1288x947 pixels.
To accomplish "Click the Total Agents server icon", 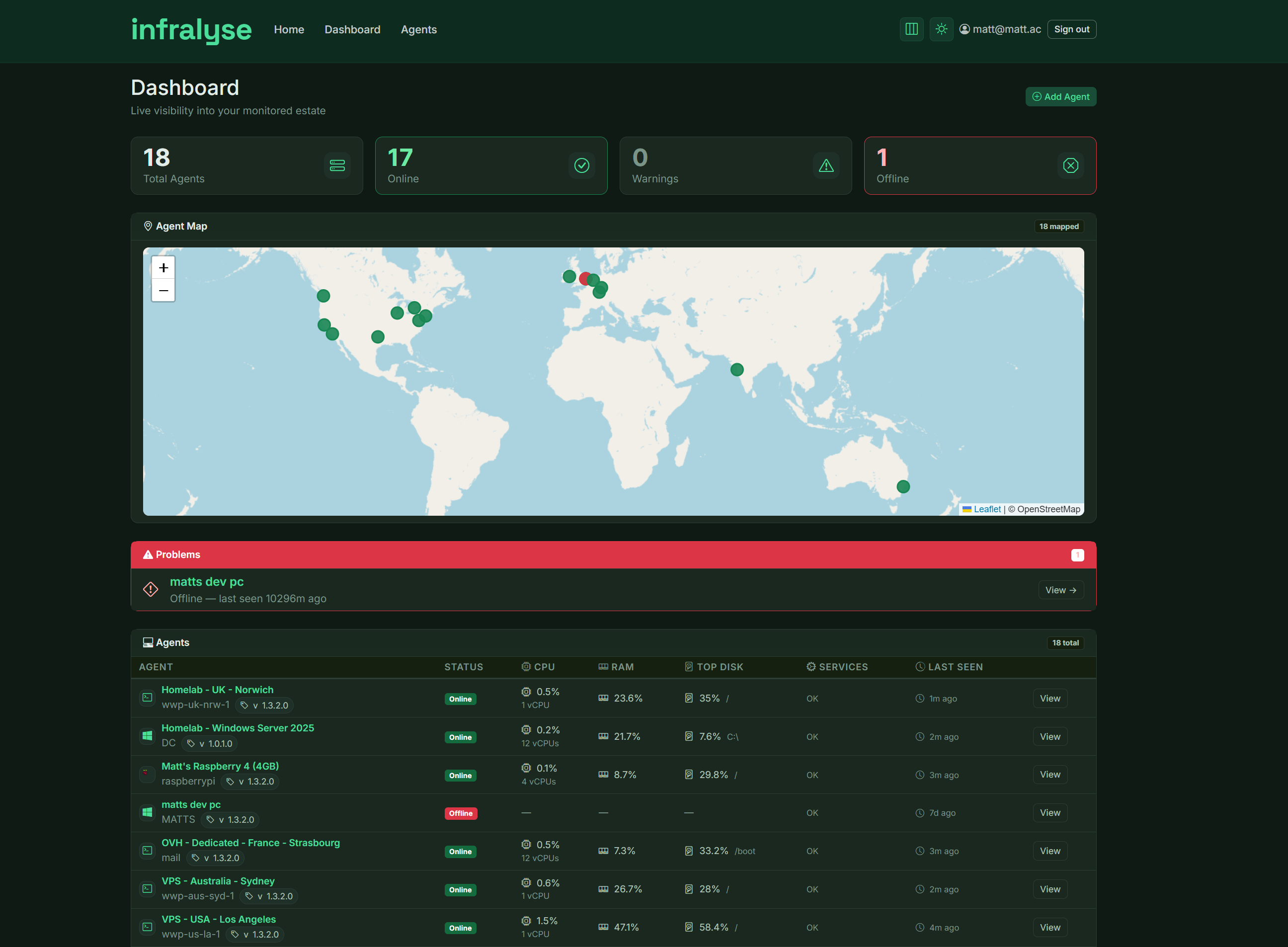I will tap(337, 165).
